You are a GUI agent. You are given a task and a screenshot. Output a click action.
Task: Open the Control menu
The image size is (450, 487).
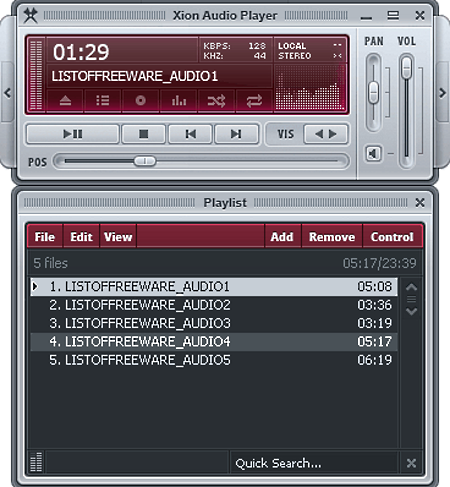(x=392, y=237)
